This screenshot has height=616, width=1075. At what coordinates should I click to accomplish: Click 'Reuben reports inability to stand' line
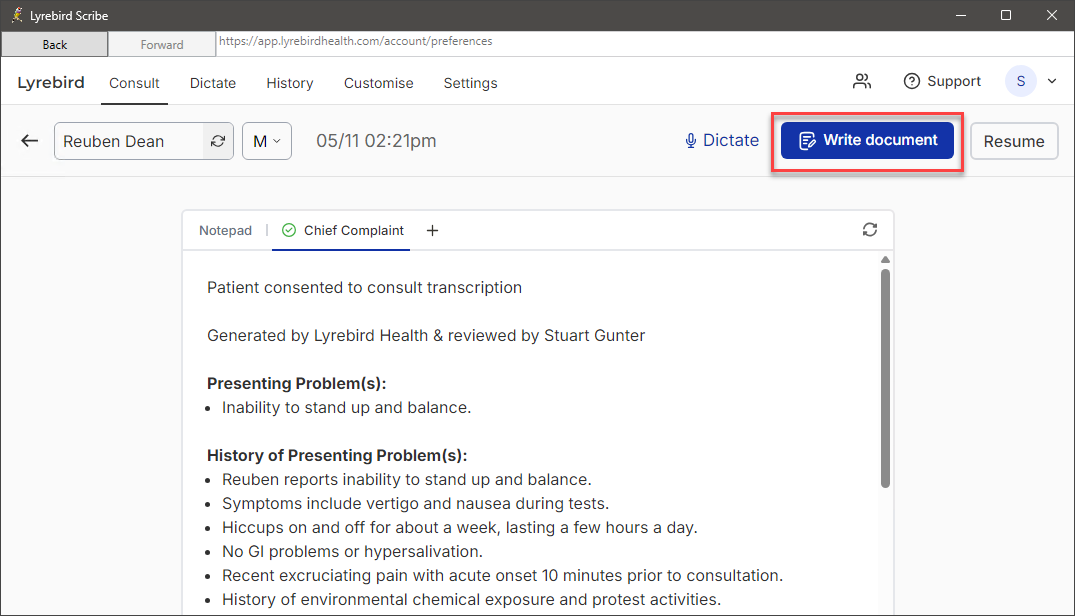(407, 480)
